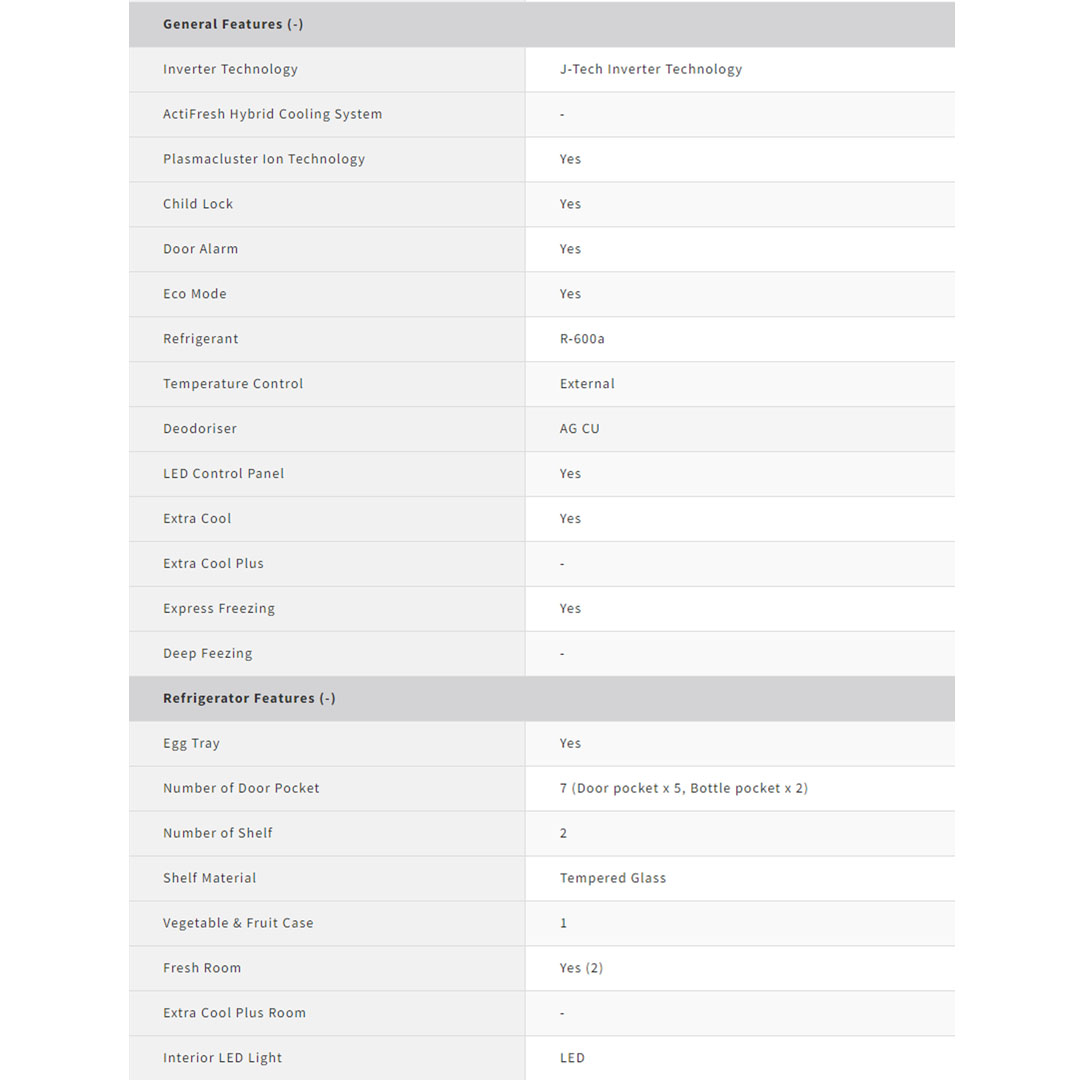This screenshot has height=1080, width=1080.
Task: Select the J-Tech Inverter Technology value
Action: coord(650,69)
